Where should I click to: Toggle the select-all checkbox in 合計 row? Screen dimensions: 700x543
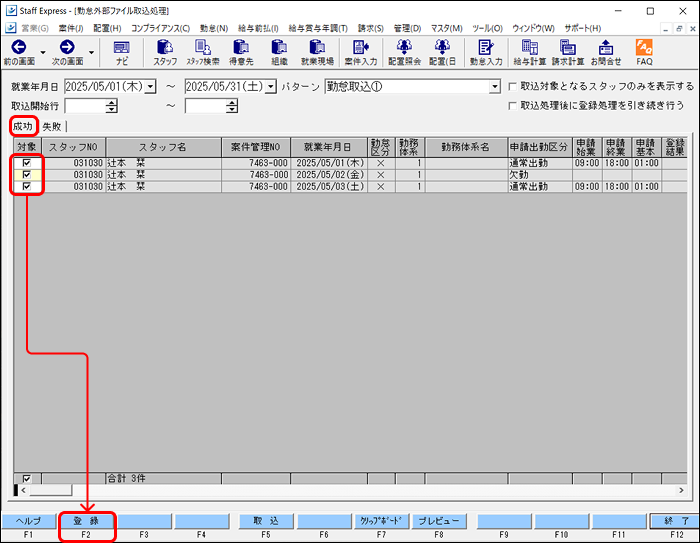click(27, 479)
